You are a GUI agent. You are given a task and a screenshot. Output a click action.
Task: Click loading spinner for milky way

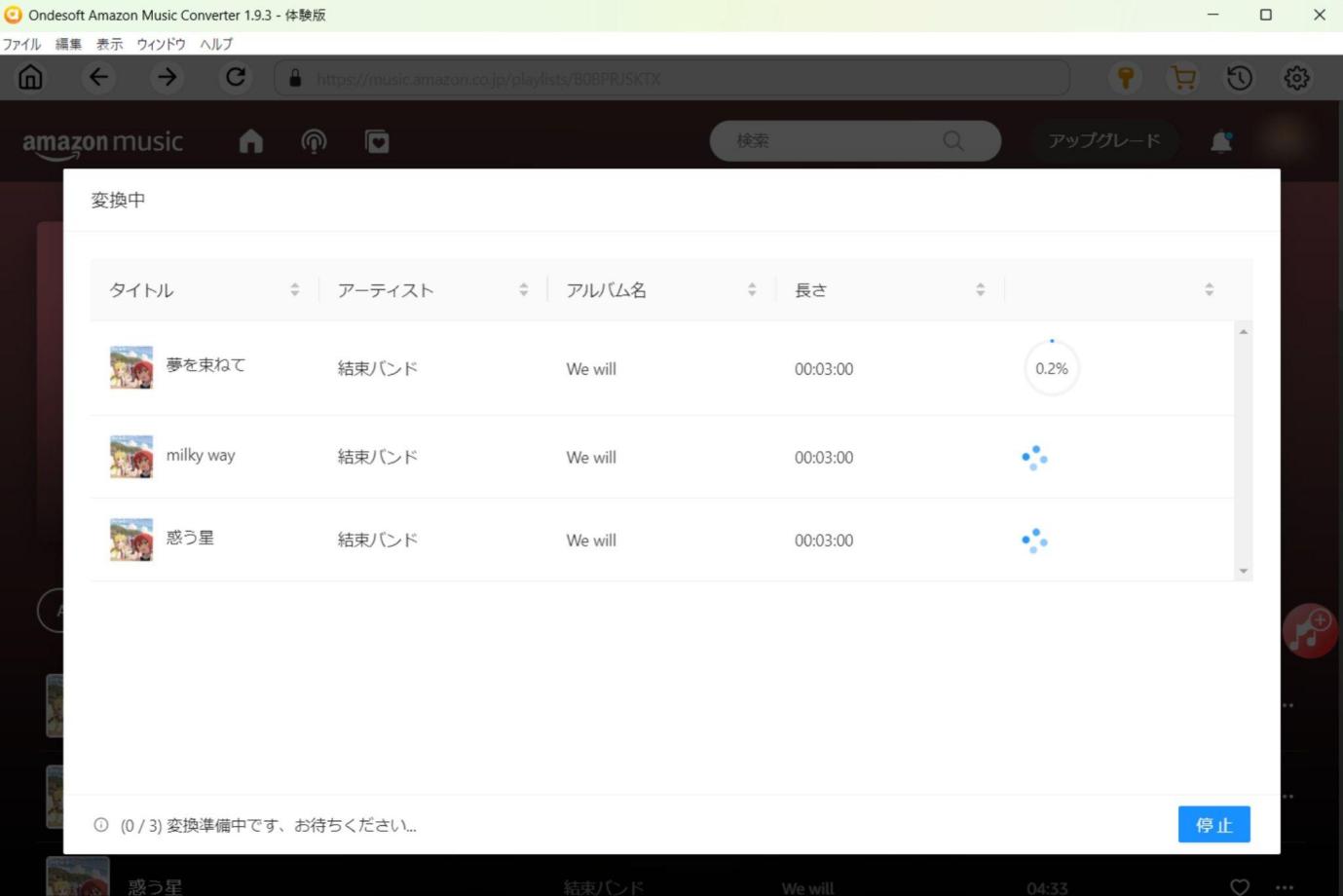point(1034,457)
